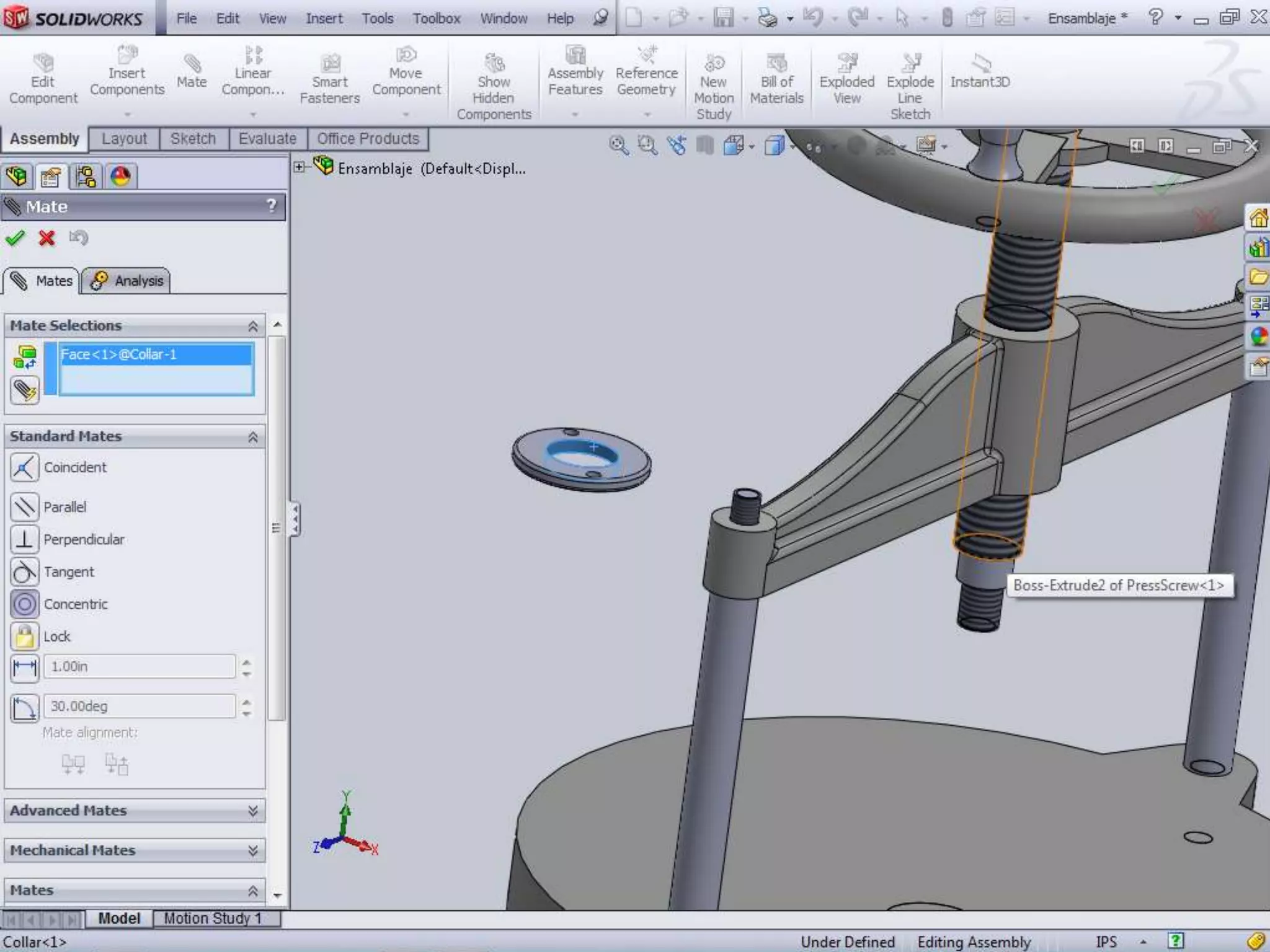Open the ConfigurationManager tab icon
Screen dimensions: 1270x952
[86, 177]
